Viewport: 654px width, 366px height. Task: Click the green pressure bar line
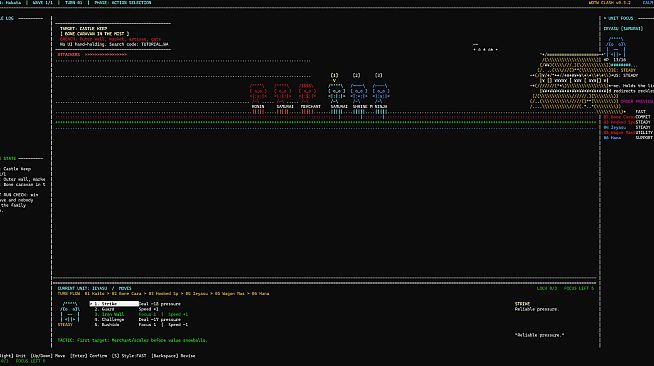point(326,123)
